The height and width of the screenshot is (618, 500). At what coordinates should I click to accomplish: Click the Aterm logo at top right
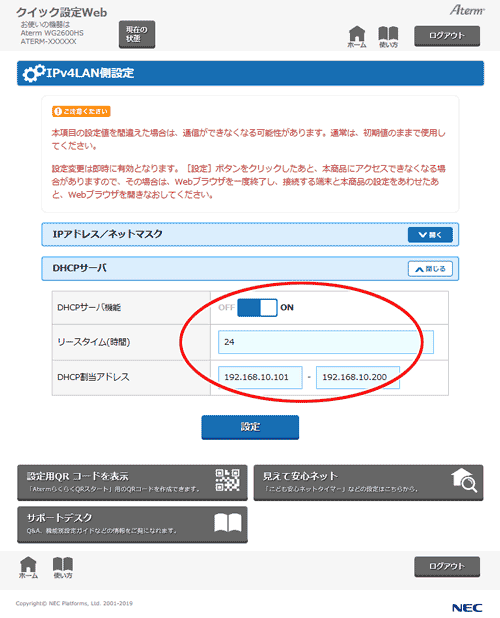pos(467,10)
